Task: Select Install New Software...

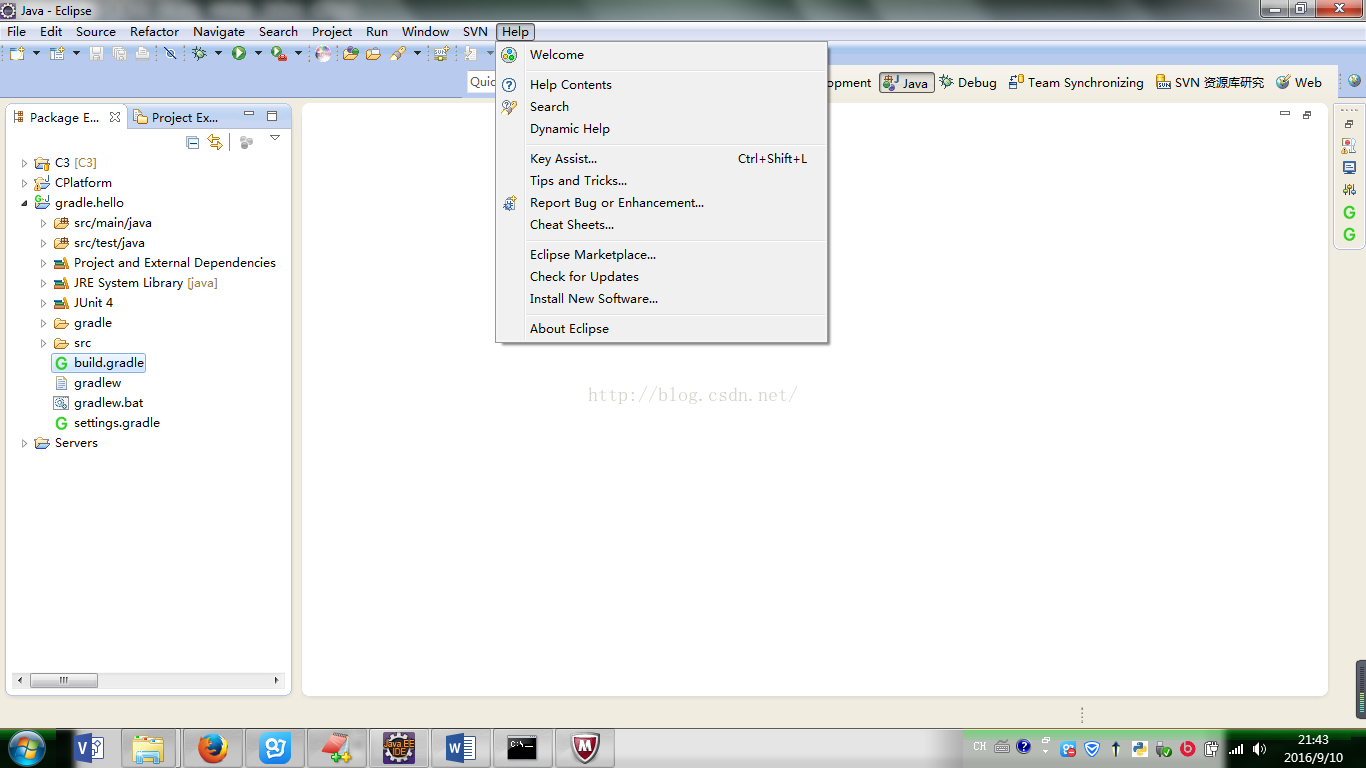Action: [661, 299]
